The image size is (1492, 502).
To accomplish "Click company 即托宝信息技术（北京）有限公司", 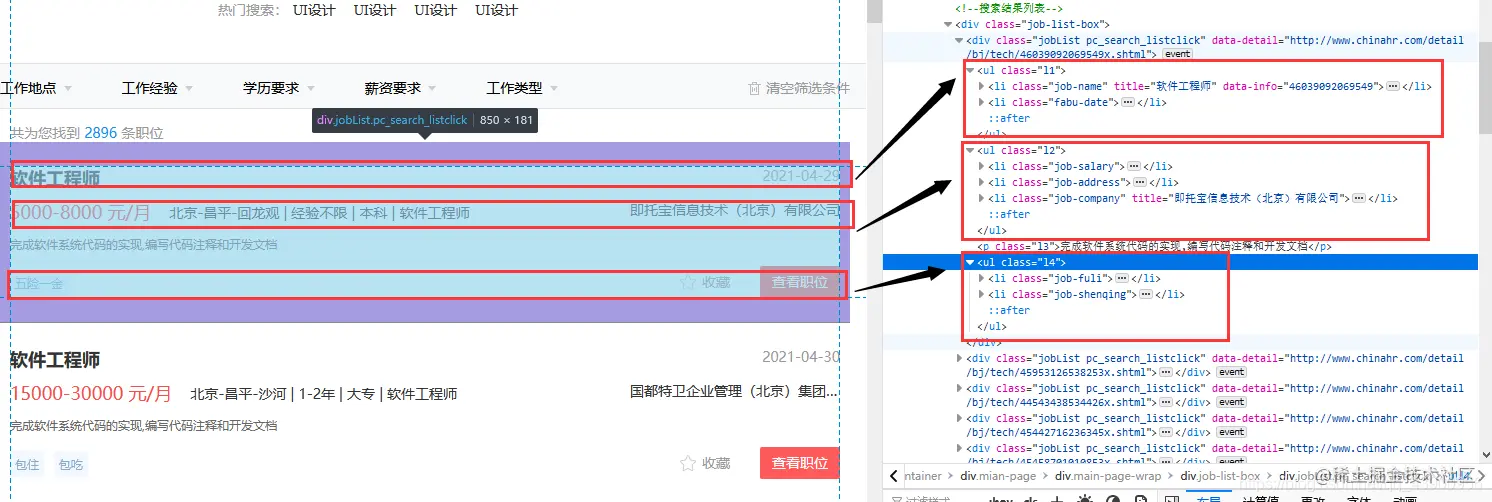I will (x=735, y=210).
